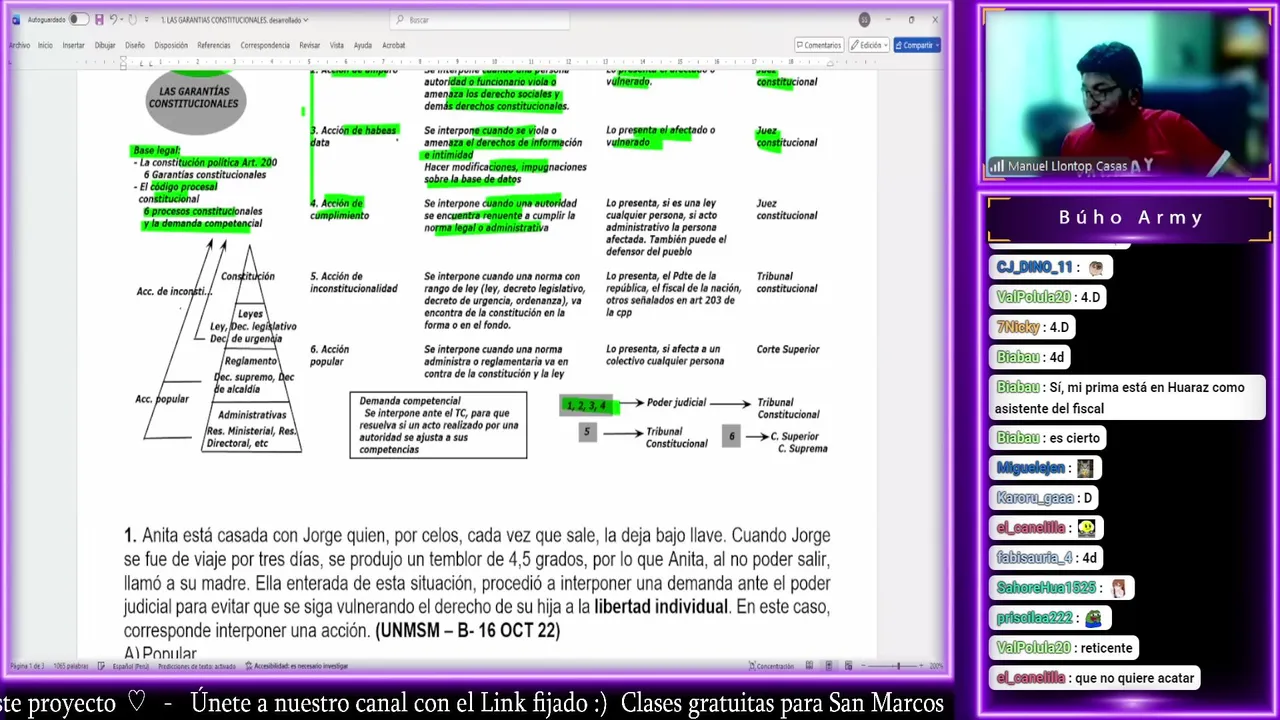Switch to the Disposición tab
The width and height of the screenshot is (1280, 720).
[x=171, y=45]
